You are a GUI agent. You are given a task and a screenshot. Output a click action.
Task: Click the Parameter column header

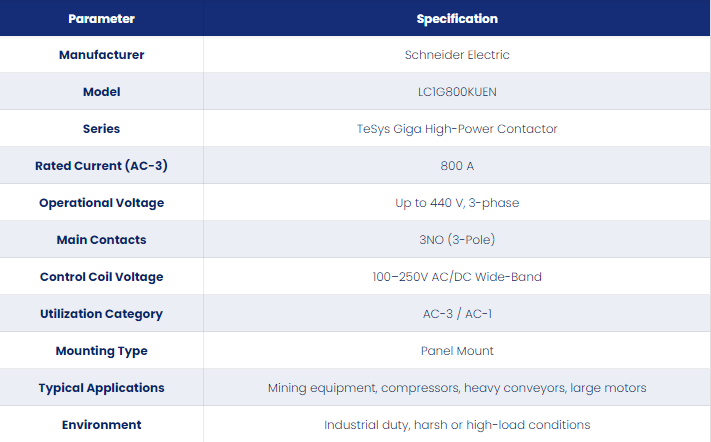[x=101, y=19]
